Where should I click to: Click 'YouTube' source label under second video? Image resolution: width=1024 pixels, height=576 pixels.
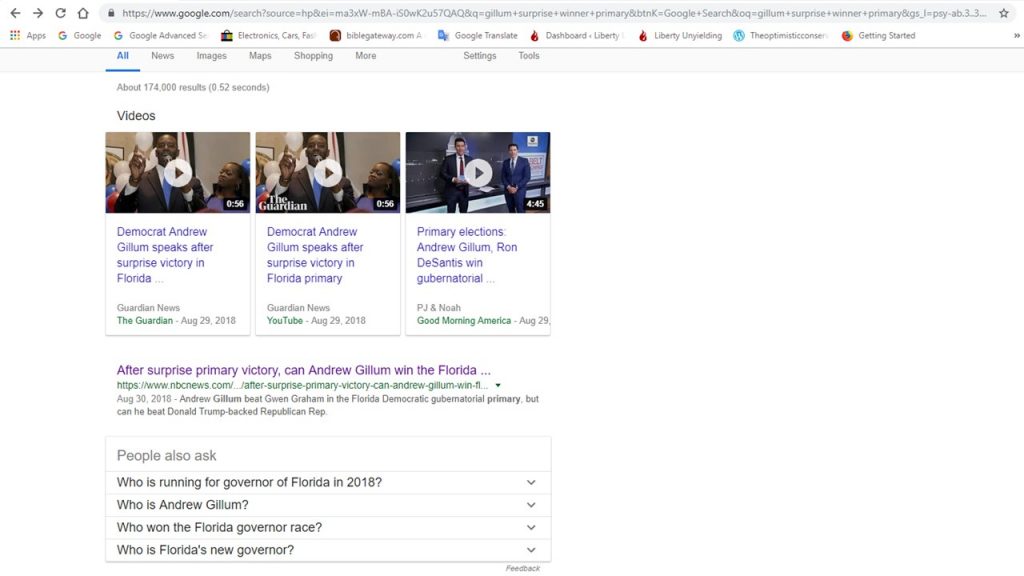coord(285,321)
